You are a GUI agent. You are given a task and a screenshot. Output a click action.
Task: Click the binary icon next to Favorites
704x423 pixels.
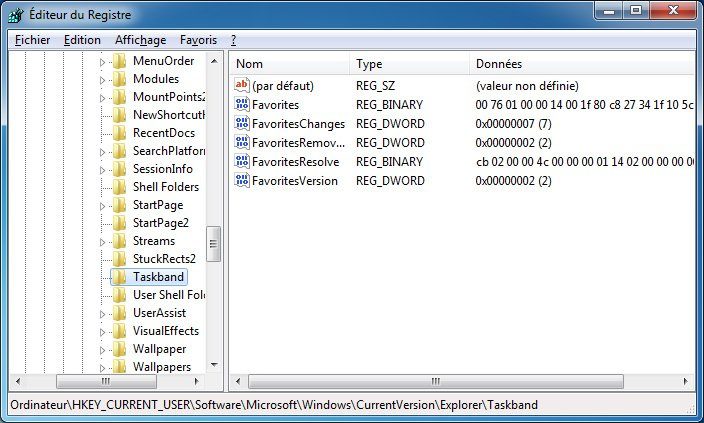(x=242, y=104)
